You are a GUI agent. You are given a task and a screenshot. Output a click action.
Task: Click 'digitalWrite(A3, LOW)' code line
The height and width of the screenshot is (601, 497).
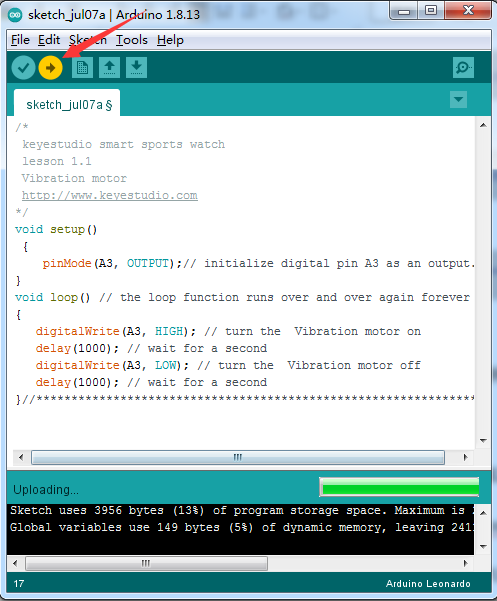[228, 365]
